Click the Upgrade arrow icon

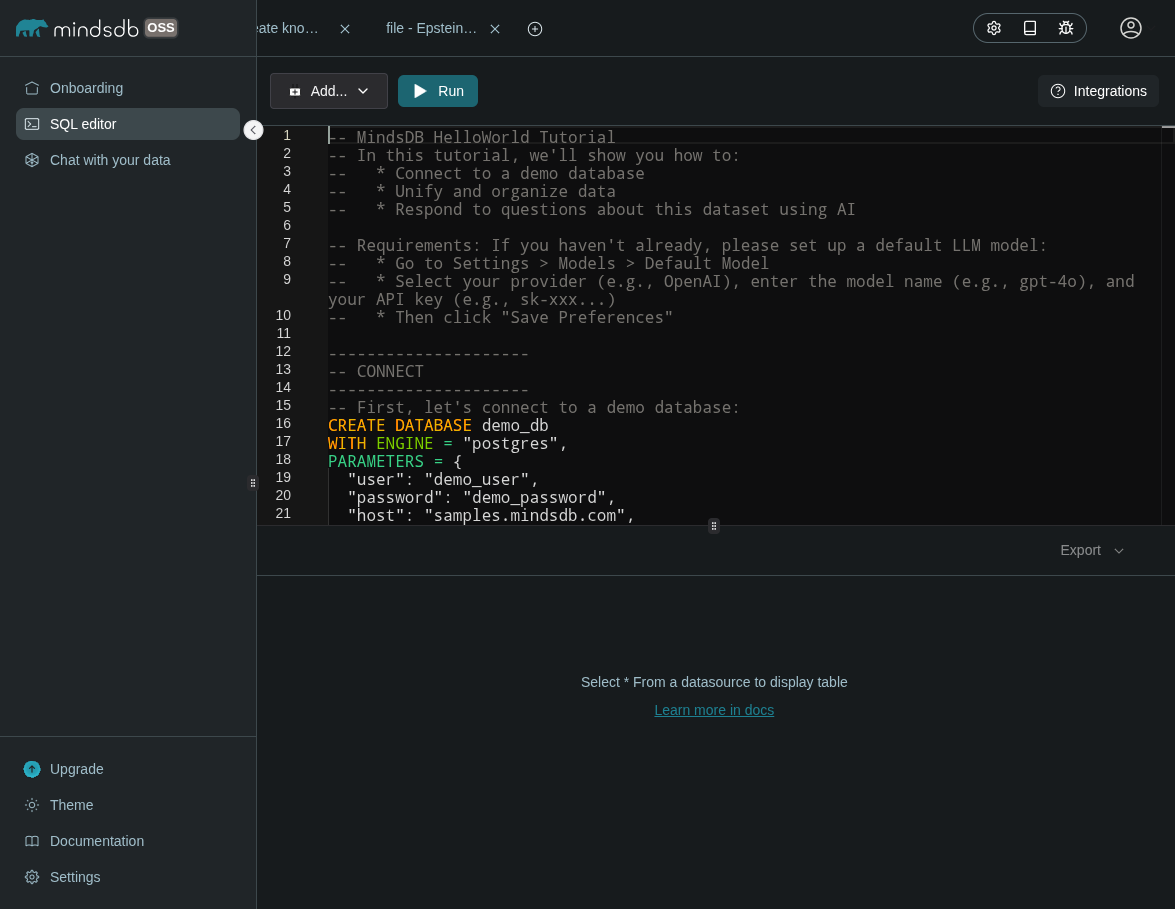pos(31,770)
